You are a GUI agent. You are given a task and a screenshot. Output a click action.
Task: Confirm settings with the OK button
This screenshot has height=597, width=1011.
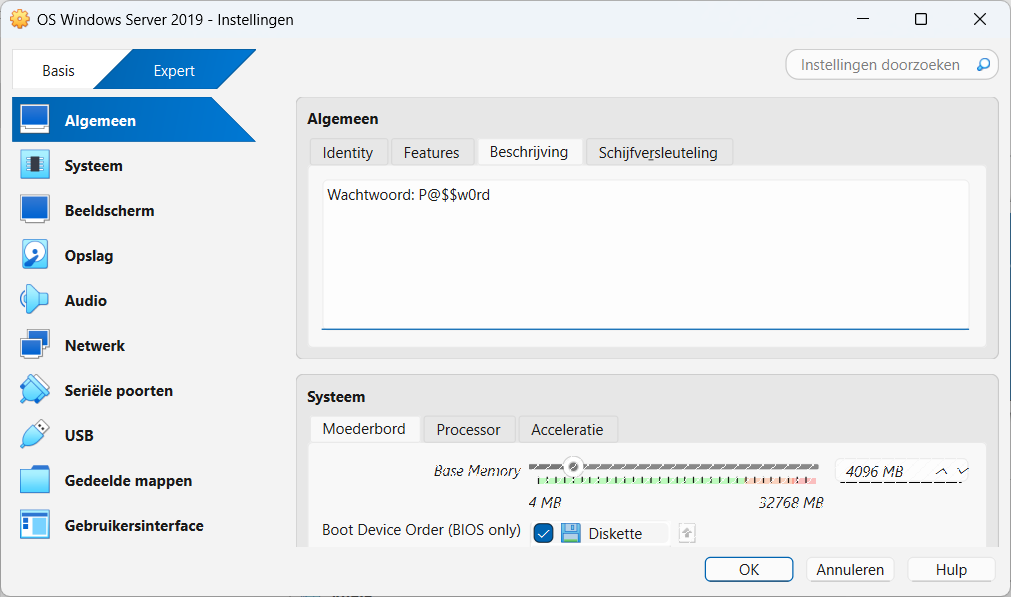(x=748, y=569)
